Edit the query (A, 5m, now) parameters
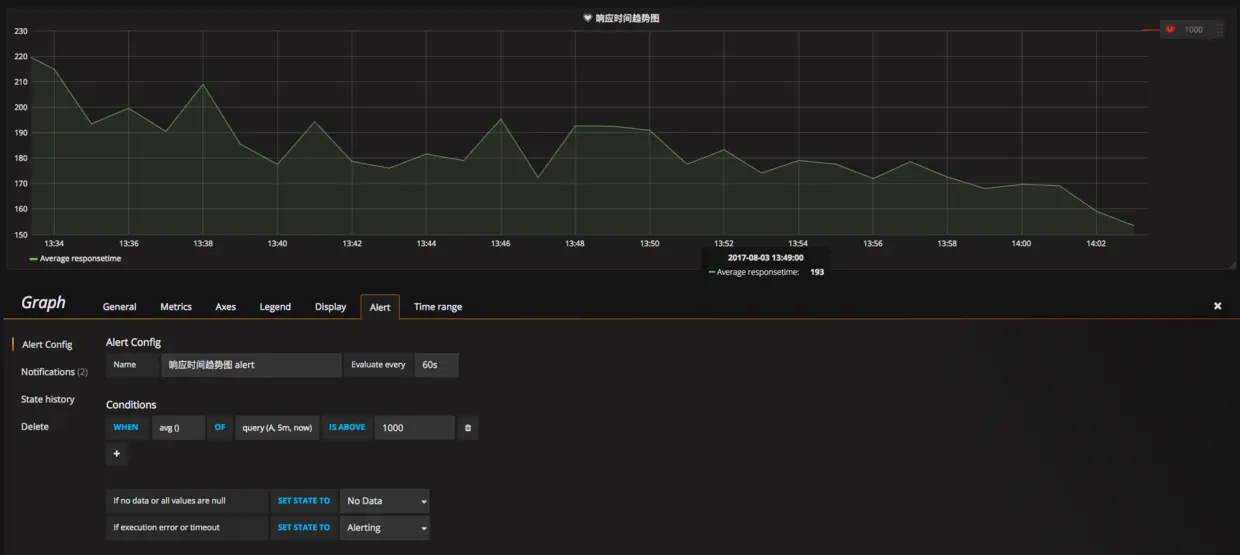1240x555 pixels. coord(277,428)
